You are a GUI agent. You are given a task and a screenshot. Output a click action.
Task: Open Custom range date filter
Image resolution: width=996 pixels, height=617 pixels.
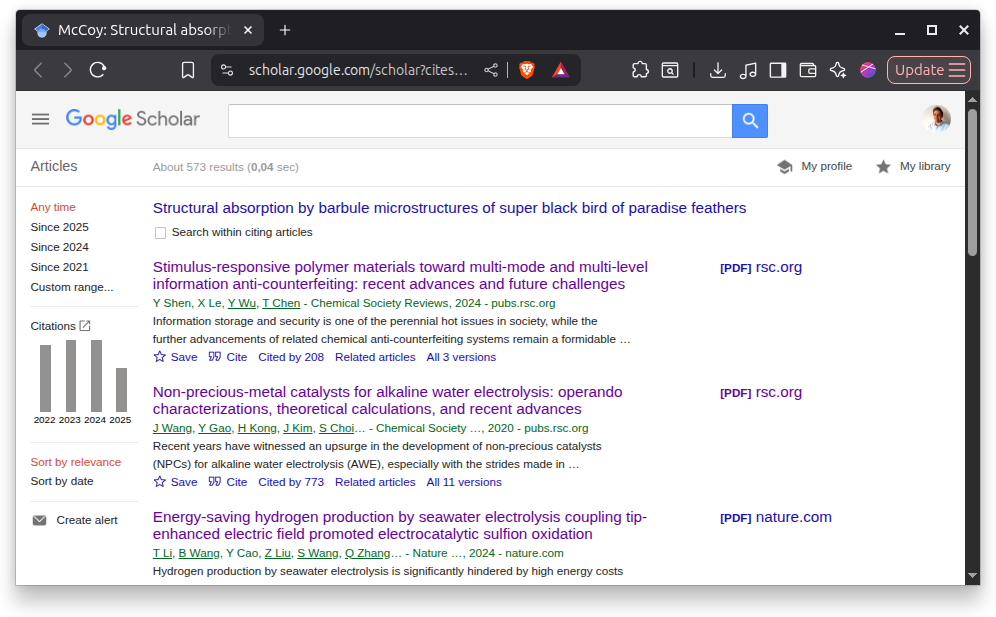(x=72, y=287)
